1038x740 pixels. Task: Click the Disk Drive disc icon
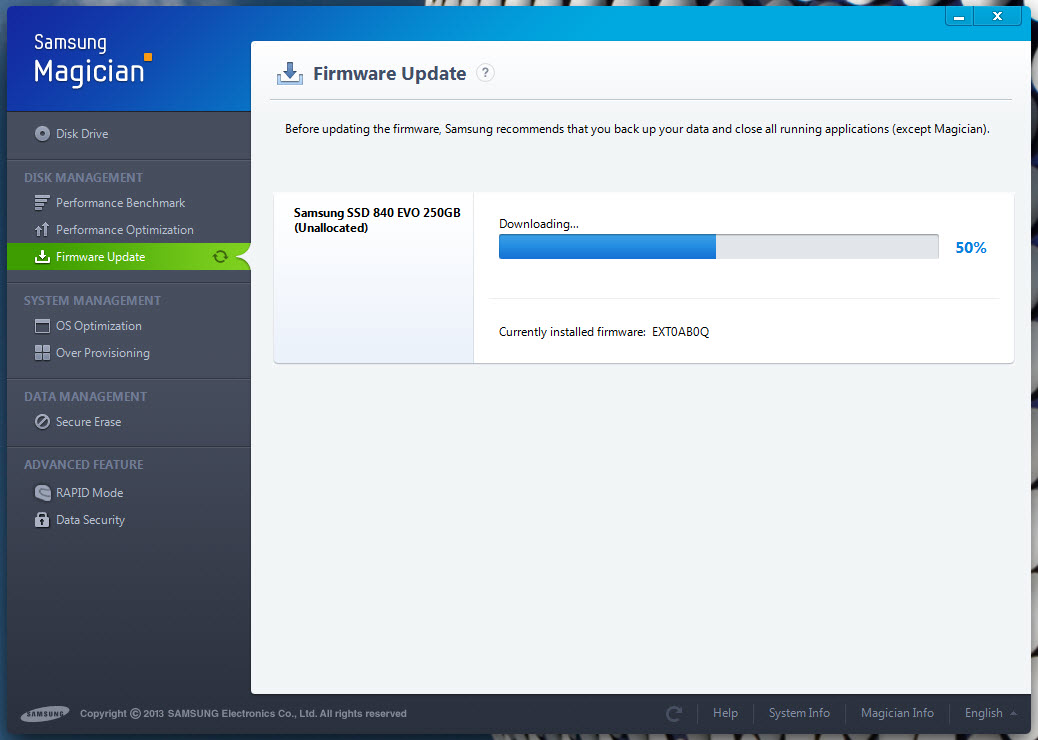42,134
